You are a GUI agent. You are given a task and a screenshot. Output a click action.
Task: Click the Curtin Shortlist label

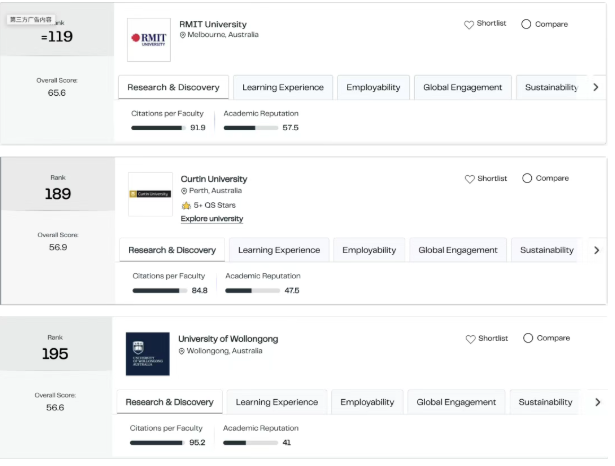(x=492, y=178)
